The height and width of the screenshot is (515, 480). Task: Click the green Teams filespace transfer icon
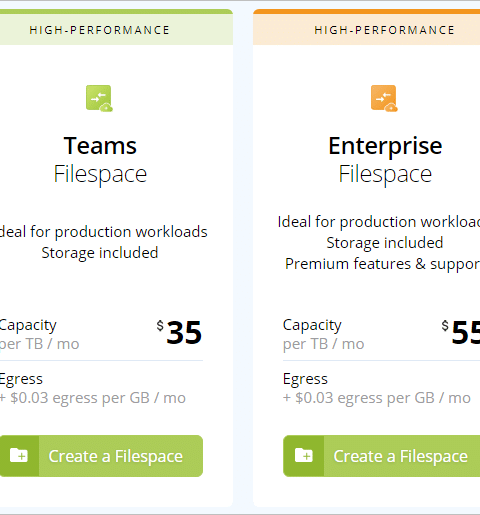point(99,98)
